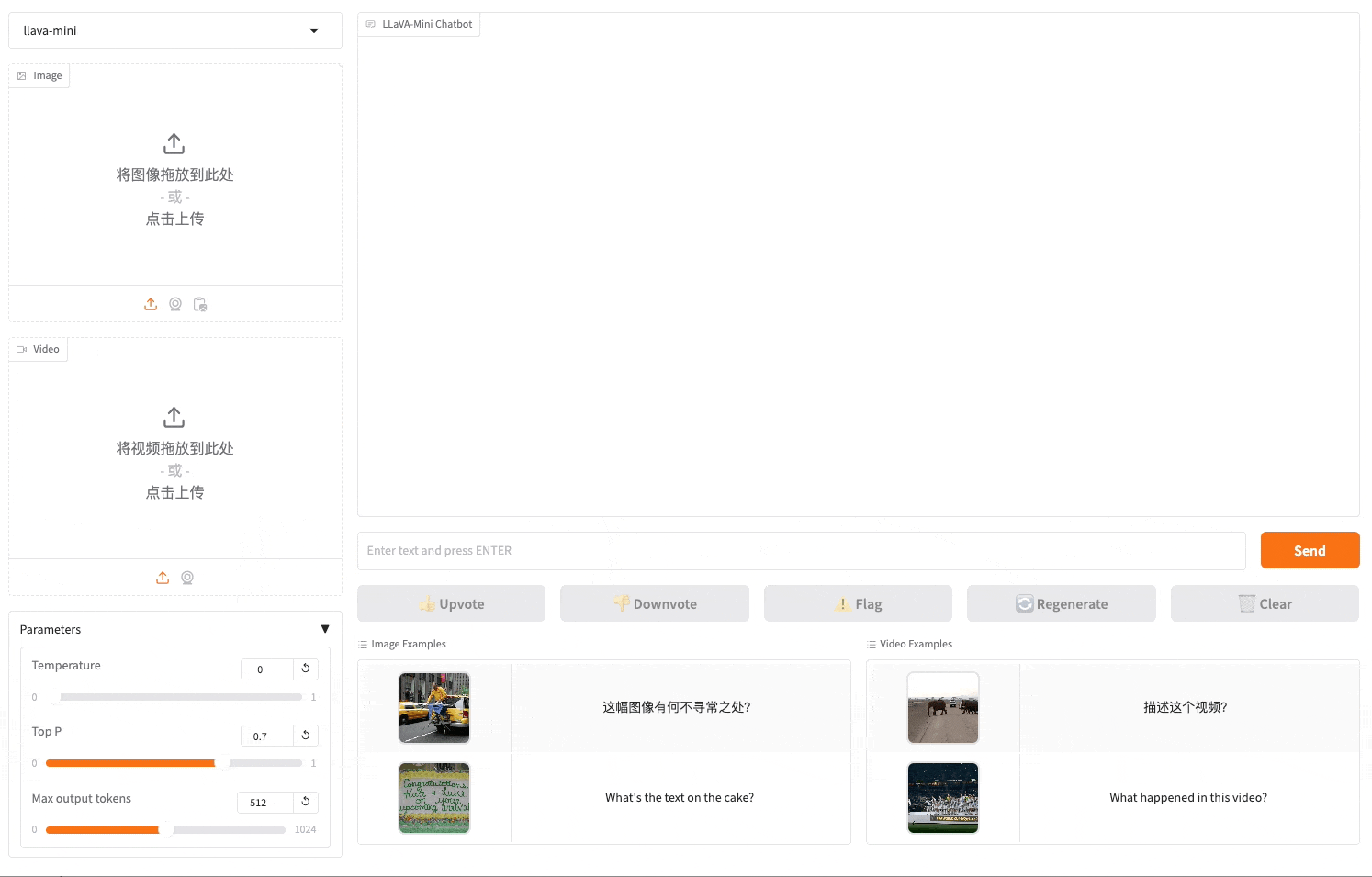Flag the chatbot response
Viewport: 1372px width, 877px height.
tap(858, 603)
